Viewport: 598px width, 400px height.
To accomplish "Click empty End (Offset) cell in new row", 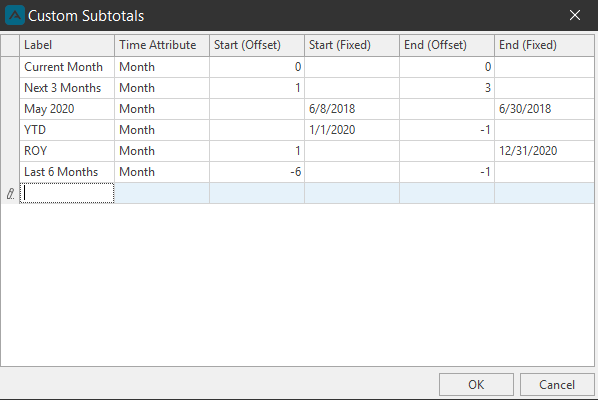I will tap(447, 193).
